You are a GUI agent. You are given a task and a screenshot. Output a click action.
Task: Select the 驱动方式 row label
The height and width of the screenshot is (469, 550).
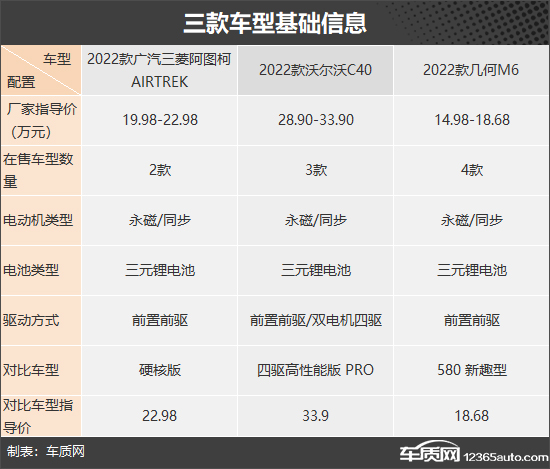point(31,320)
